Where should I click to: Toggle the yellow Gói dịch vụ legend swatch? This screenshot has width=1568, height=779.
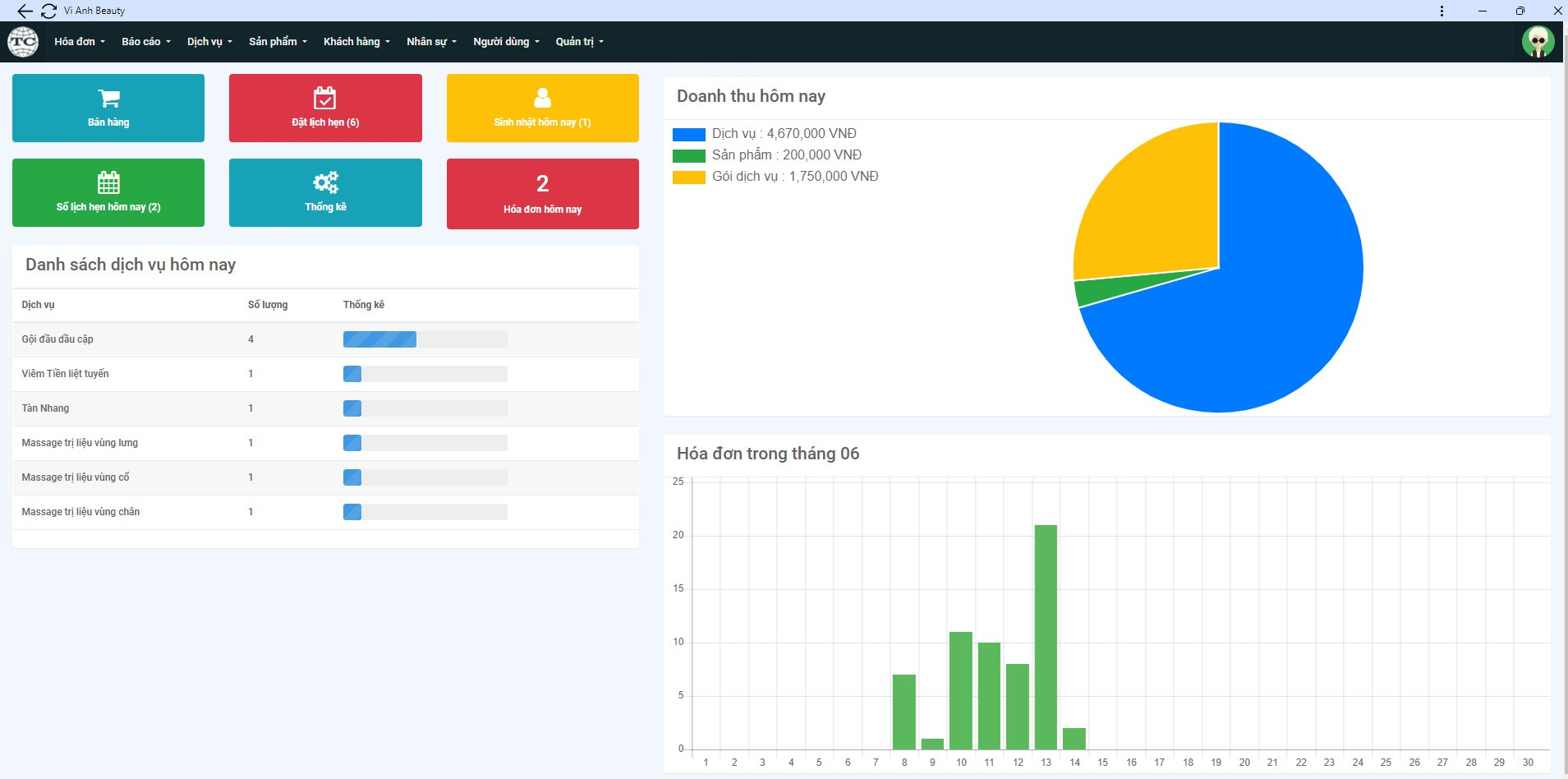pos(688,177)
